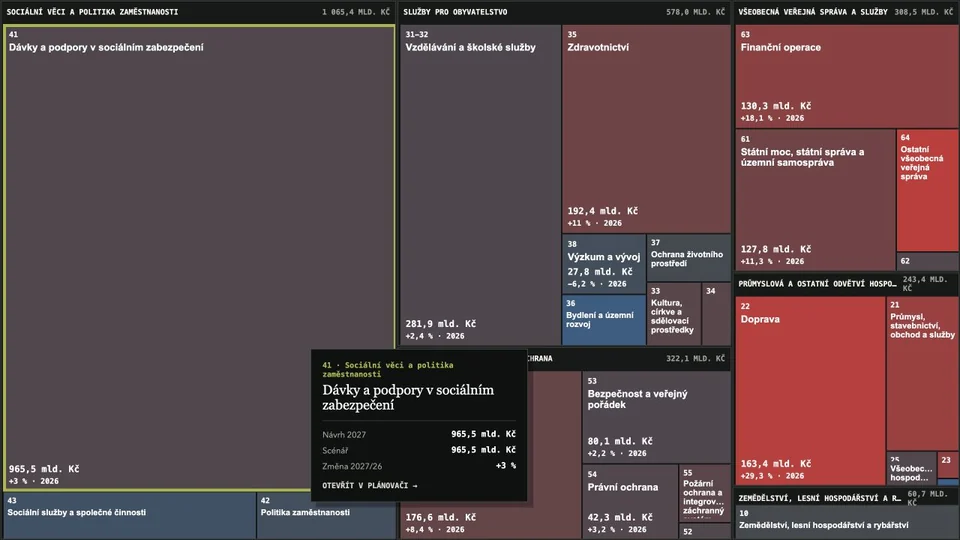Select Státní moc, státní správa tile
The image size is (960, 540).
(x=815, y=199)
